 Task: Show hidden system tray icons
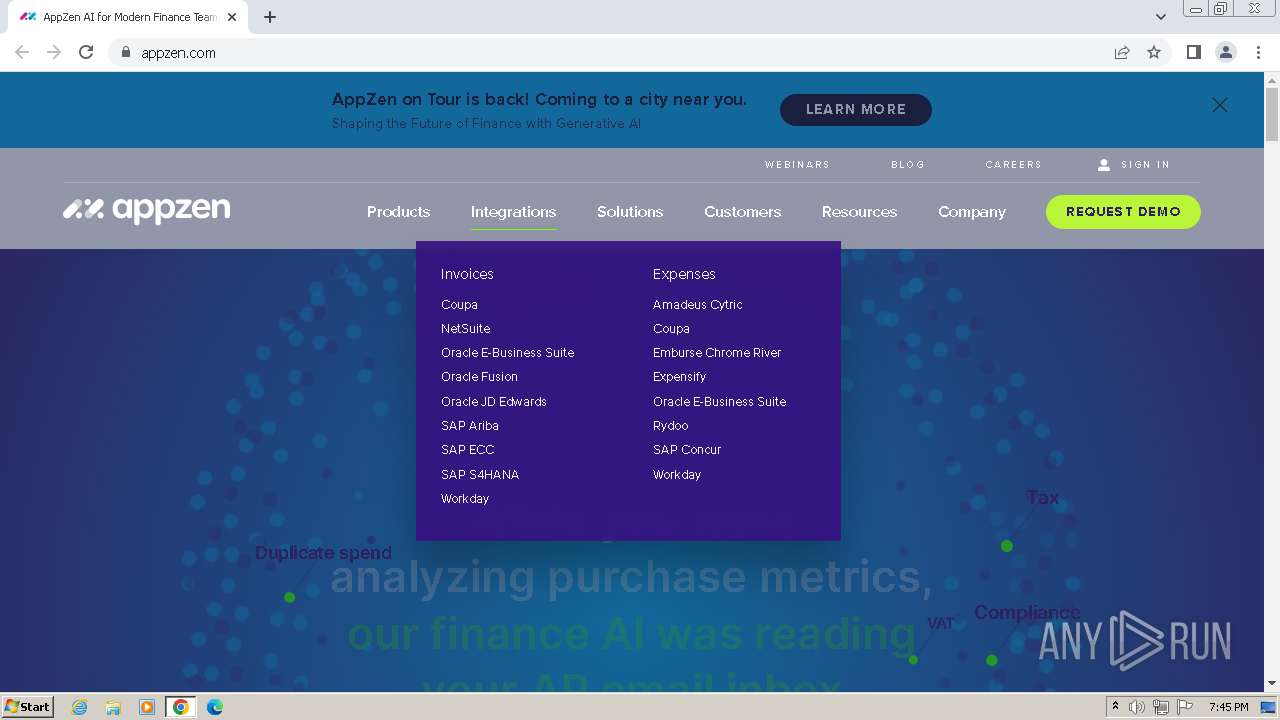coord(1115,707)
